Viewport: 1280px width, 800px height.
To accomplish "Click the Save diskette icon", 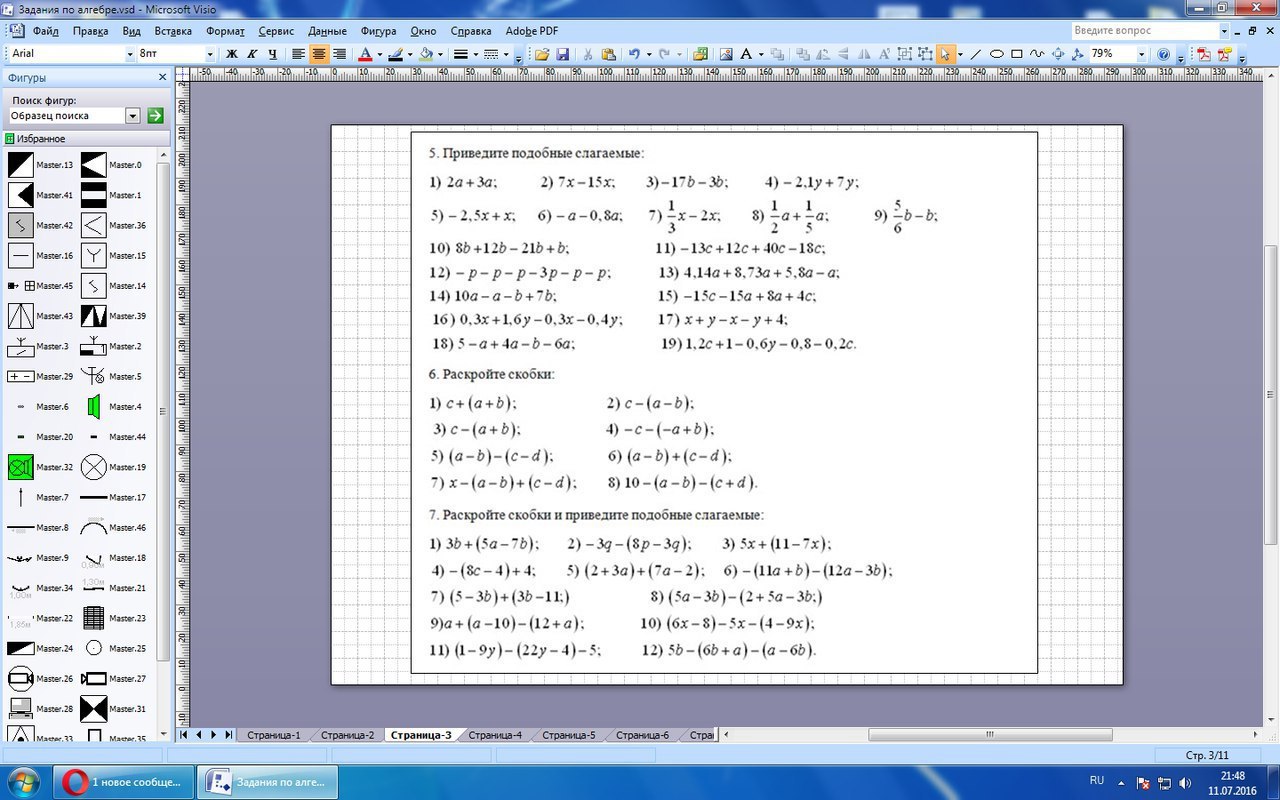I will (562, 54).
